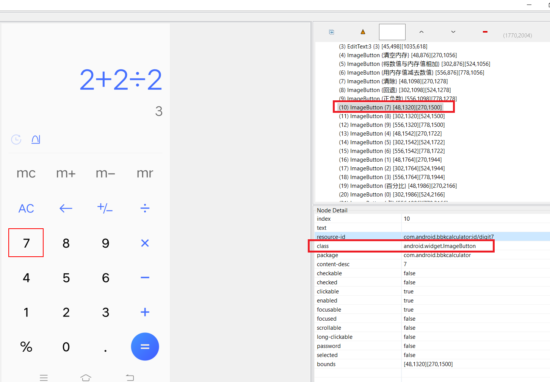550x382 pixels.
Task: Tap digit 3 on the calculator keypad
Action: (x=105, y=312)
